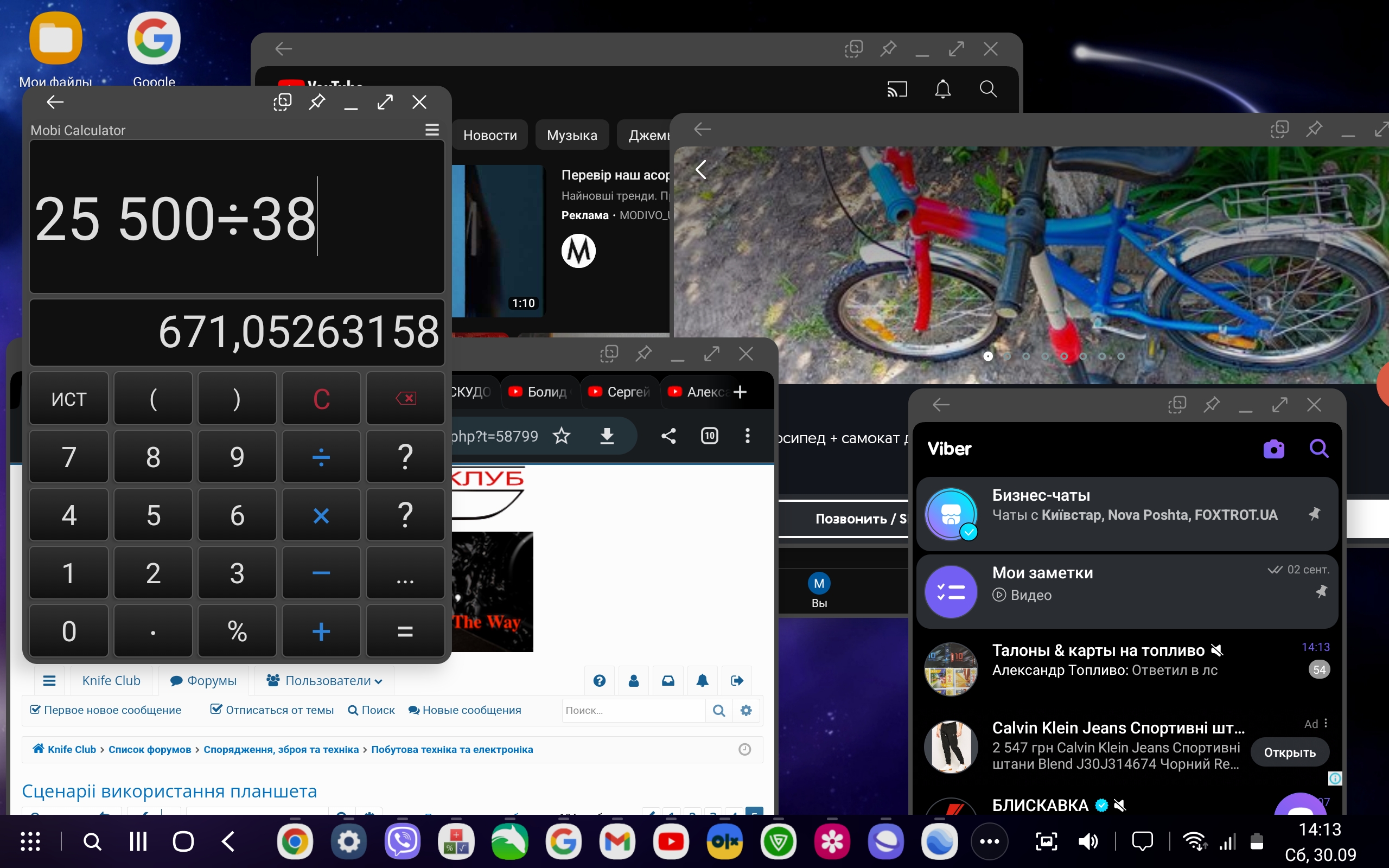Image resolution: width=1389 pixels, height=868 pixels.
Task: Open breadcrumb Список форумов
Action: point(150,749)
